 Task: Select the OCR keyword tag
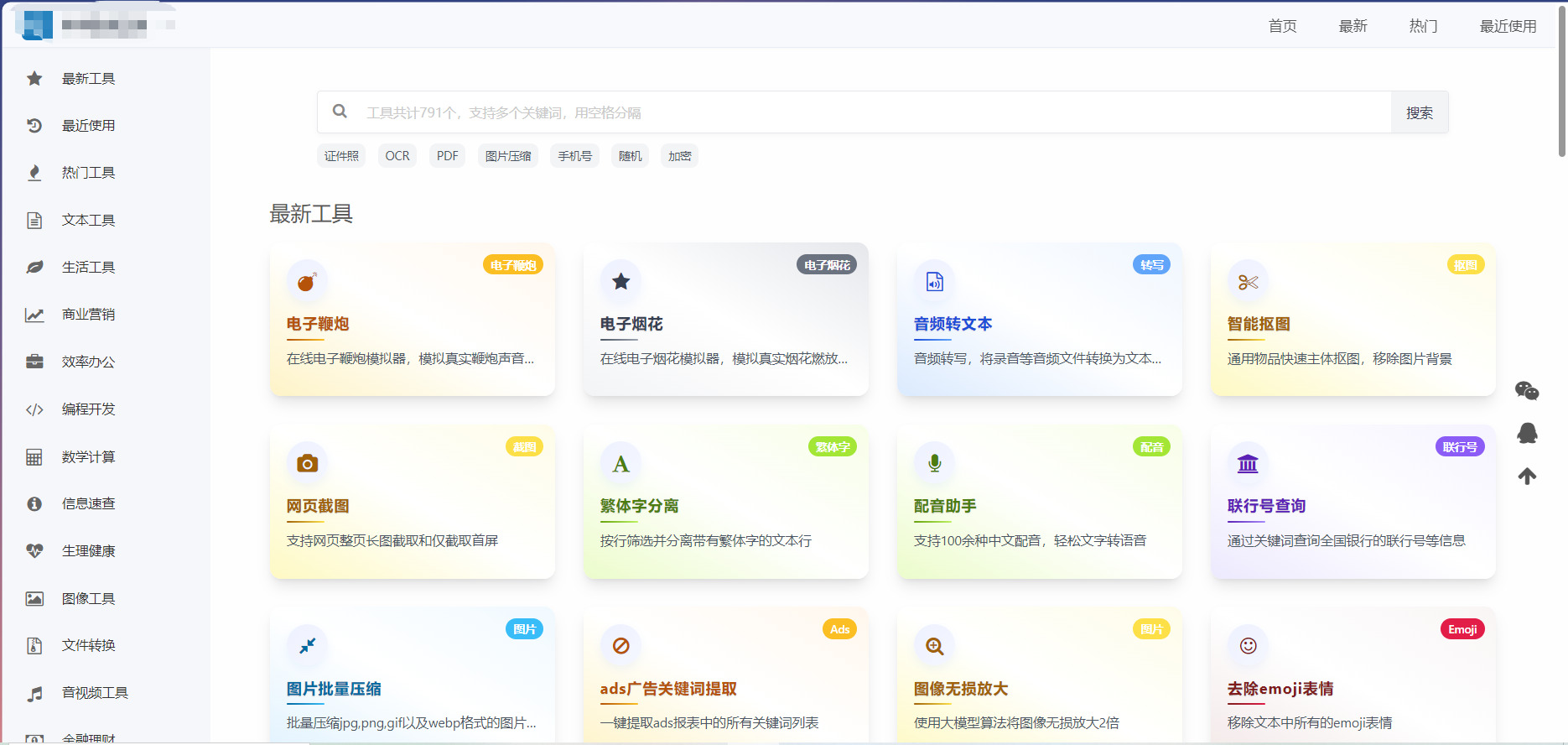pyautogui.click(x=397, y=156)
